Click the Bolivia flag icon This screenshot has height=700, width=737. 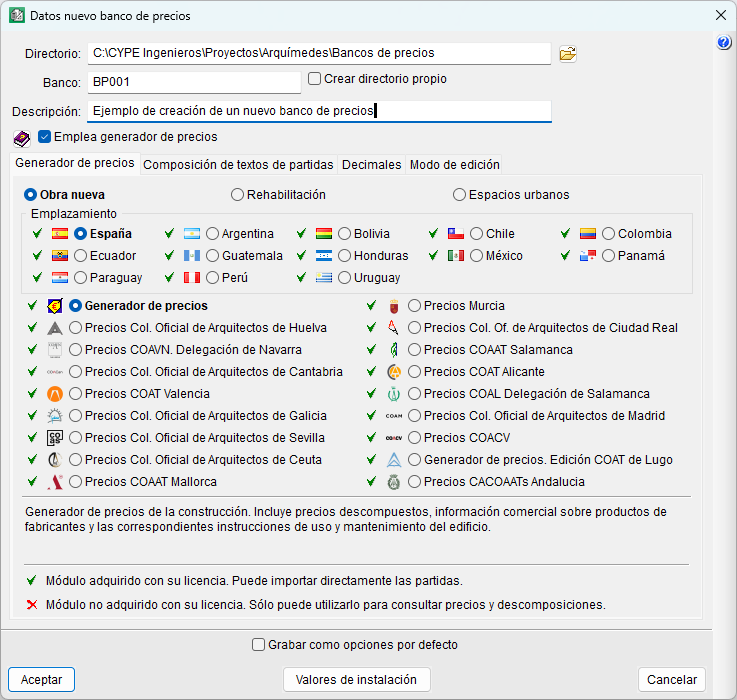[324, 234]
